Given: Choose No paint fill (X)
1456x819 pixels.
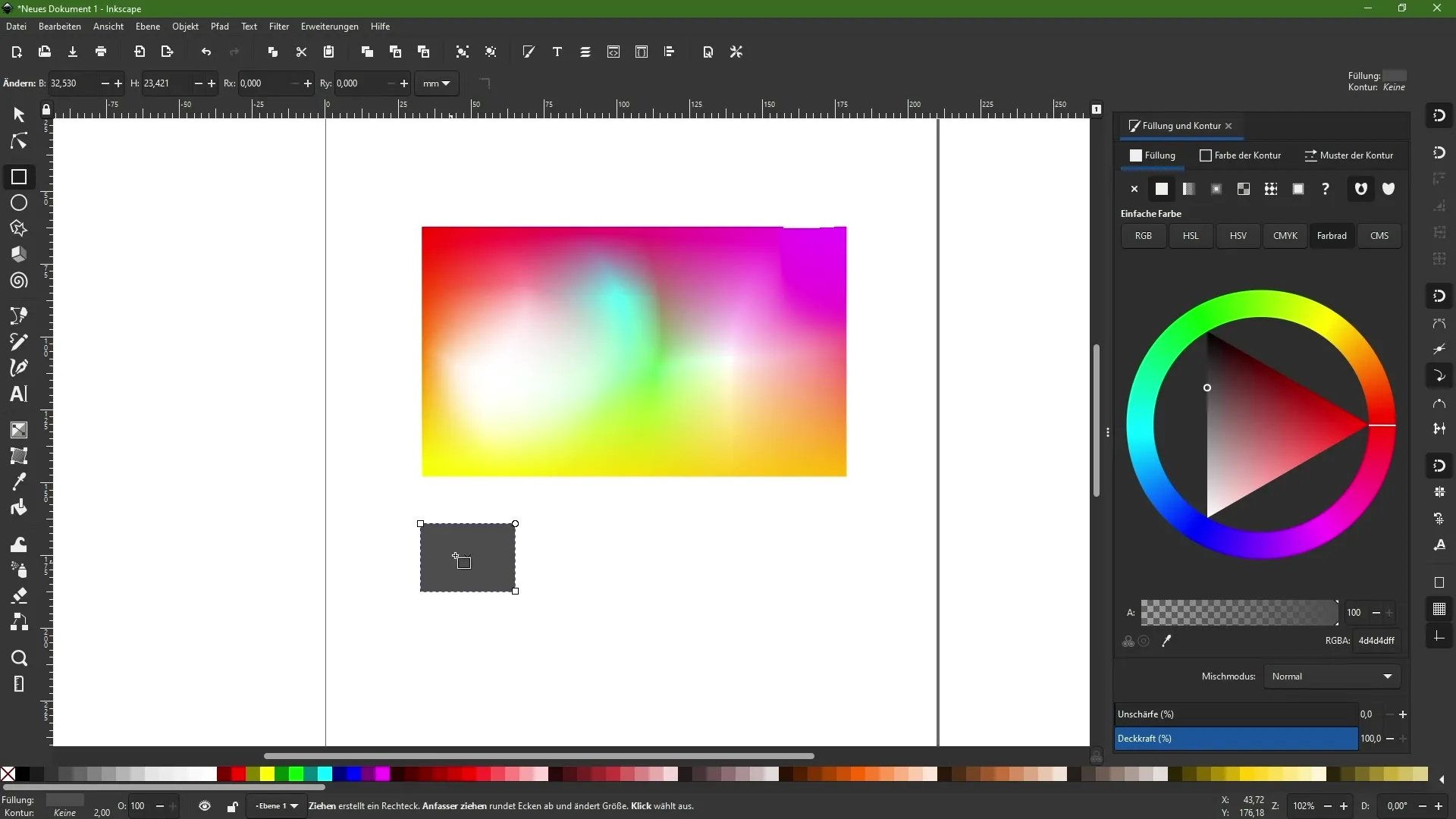Looking at the screenshot, I should click(x=1134, y=189).
